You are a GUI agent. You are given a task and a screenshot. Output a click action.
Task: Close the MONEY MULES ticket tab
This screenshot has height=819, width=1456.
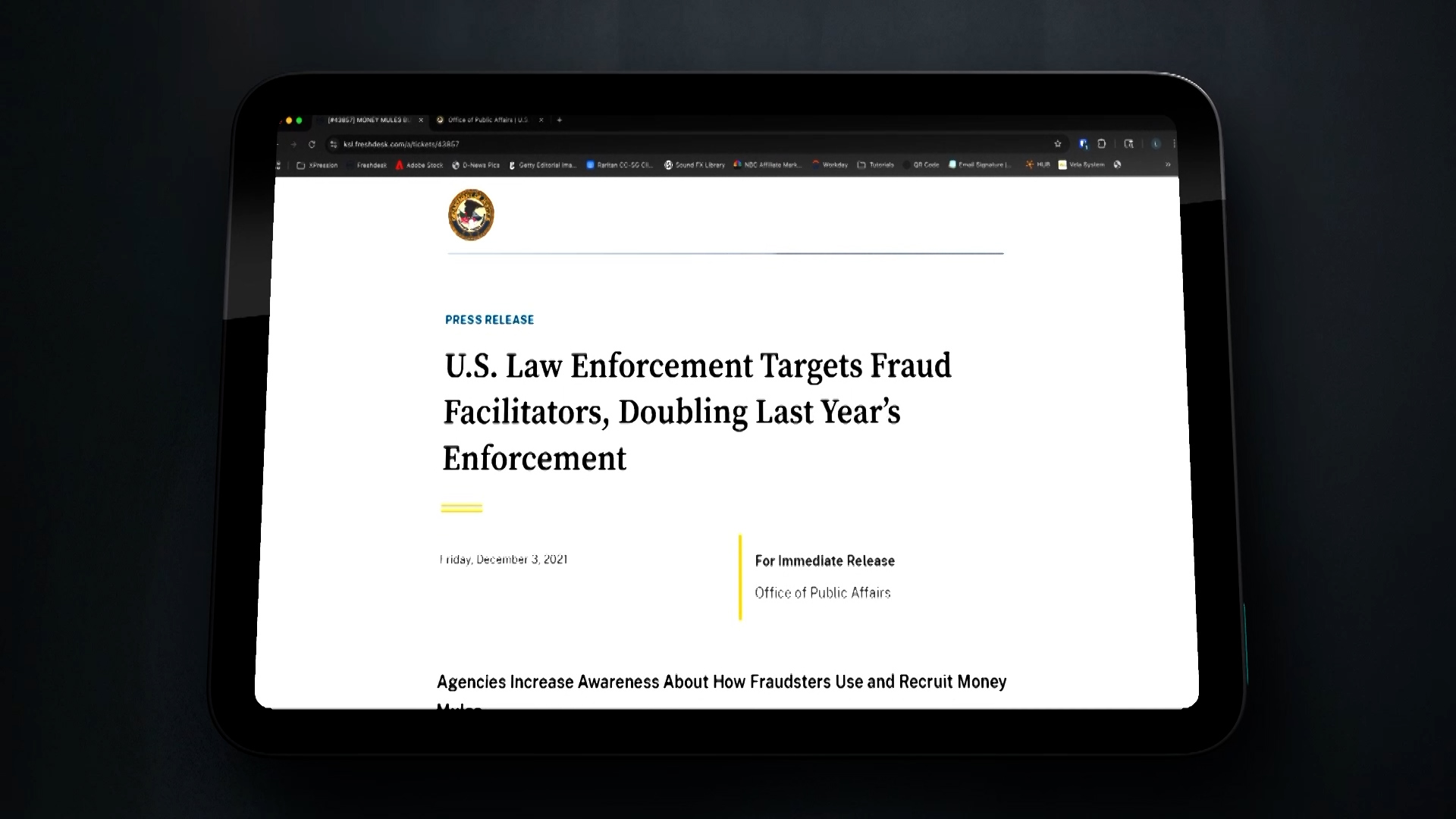coord(421,120)
